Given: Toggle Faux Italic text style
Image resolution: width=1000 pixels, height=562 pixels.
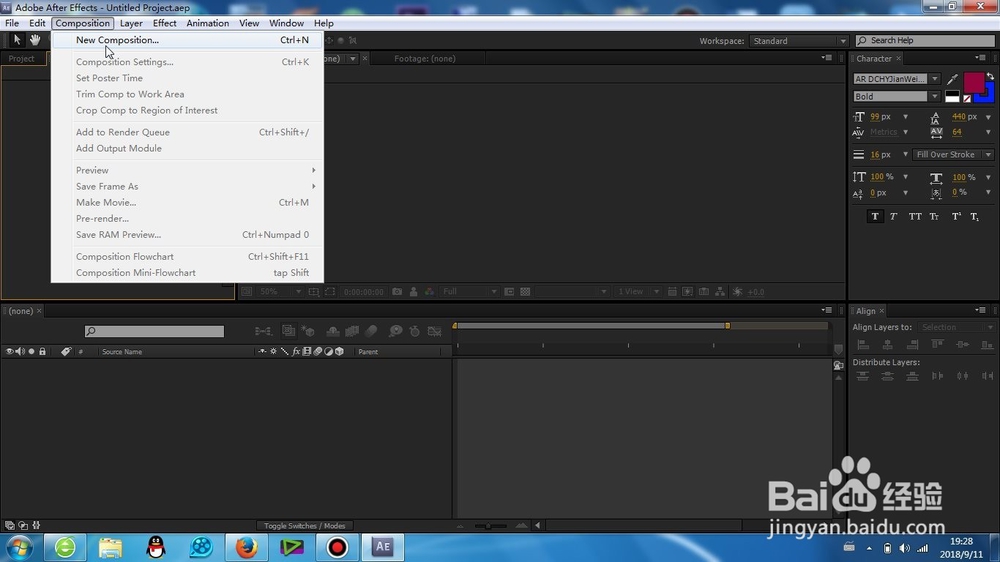Looking at the screenshot, I should click(x=893, y=216).
